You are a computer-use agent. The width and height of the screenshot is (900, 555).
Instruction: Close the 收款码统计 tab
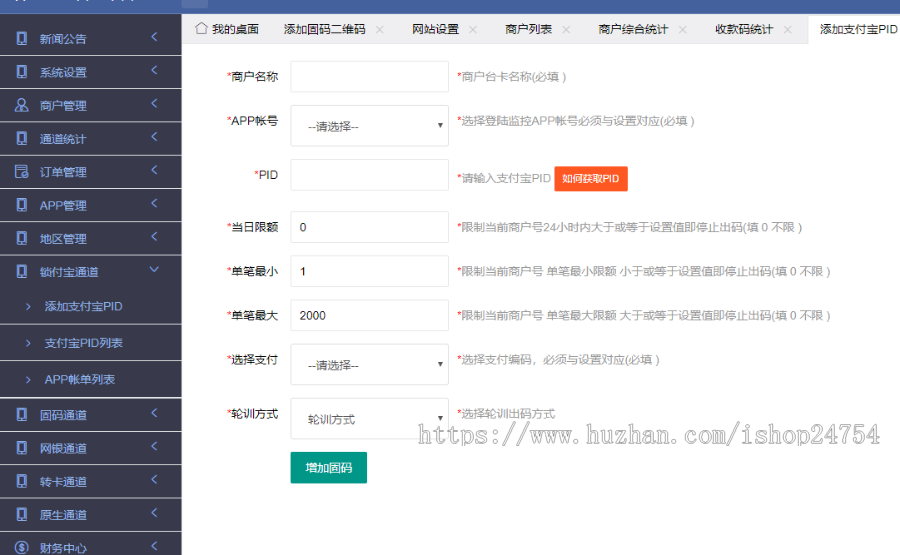pyautogui.click(x=788, y=29)
